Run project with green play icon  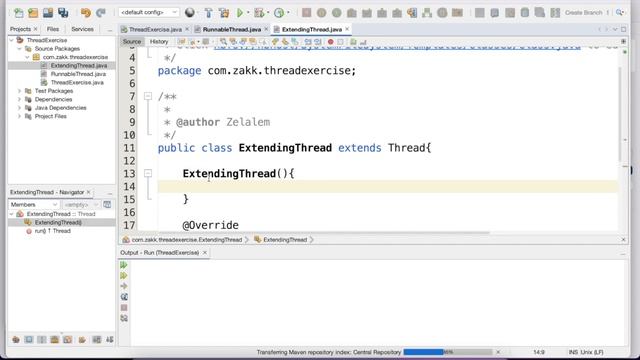pos(240,13)
